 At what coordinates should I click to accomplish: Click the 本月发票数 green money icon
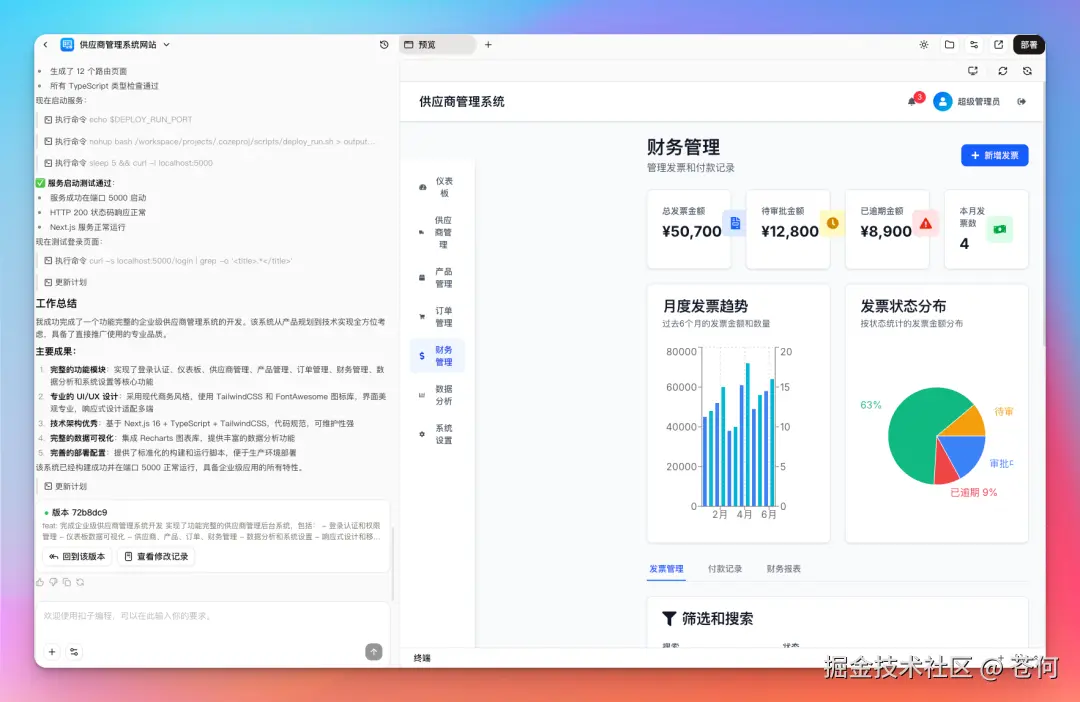coord(999,229)
